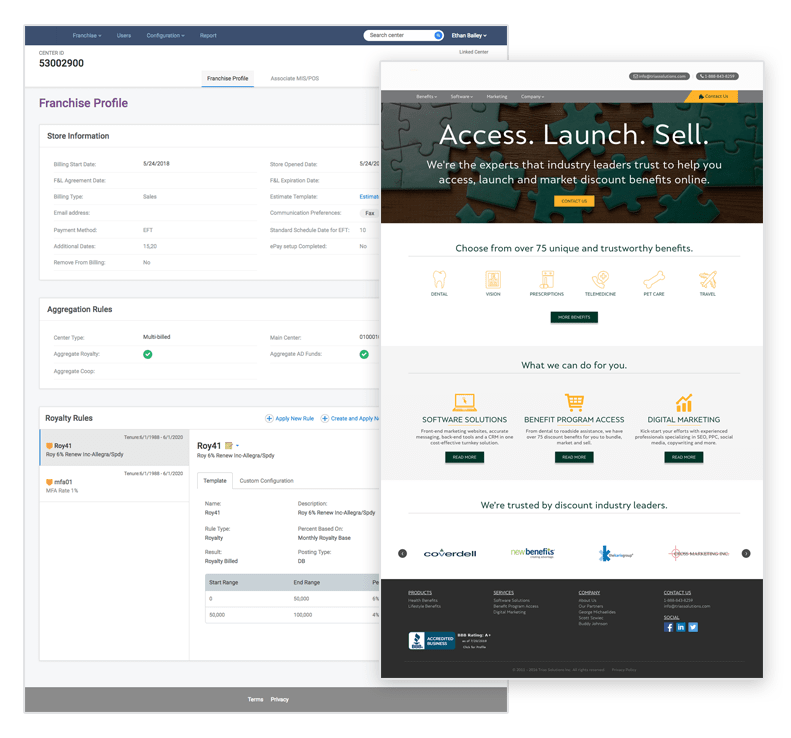Select the mfa01 MFA Rate rule row
Viewport: 791px width, 738px height.
[x=115, y=483]
